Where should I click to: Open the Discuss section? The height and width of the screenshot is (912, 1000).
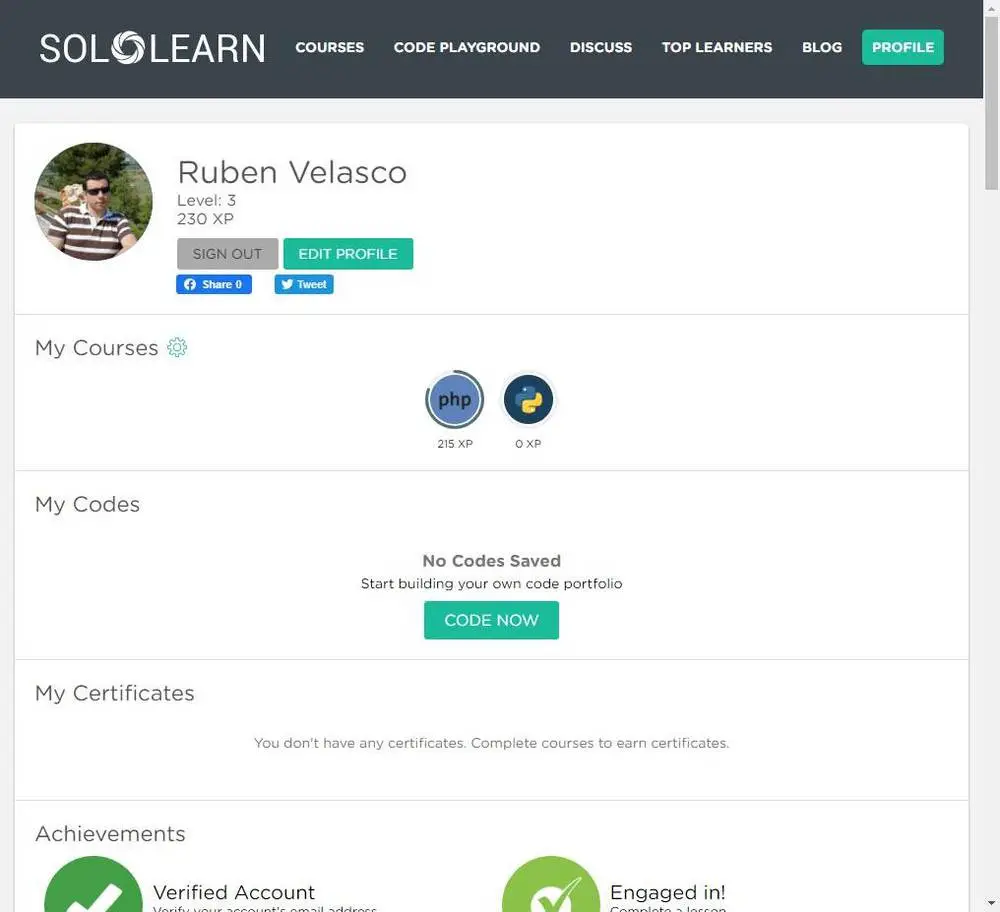coord(600,47)
